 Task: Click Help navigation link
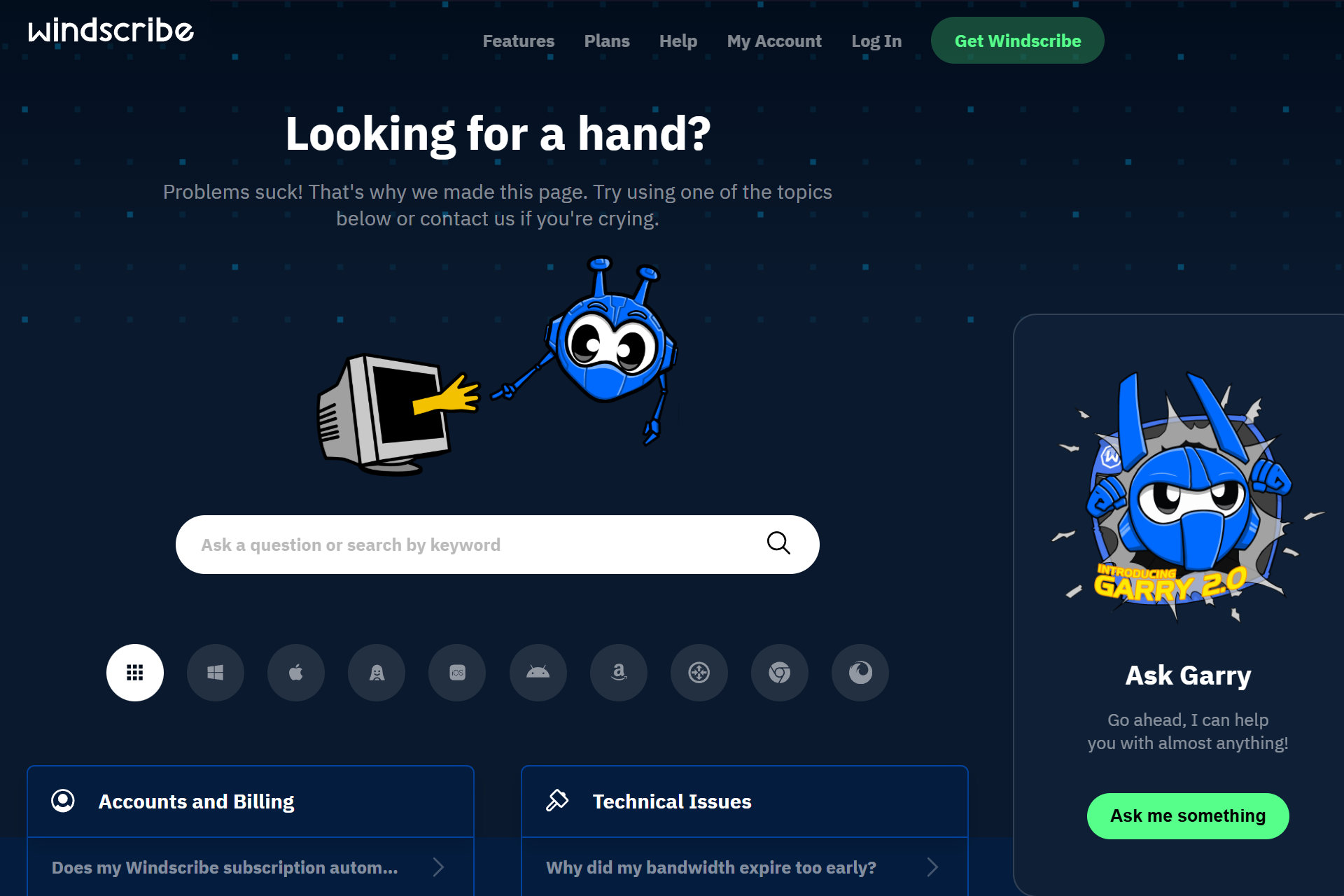[x=679, y=40]
